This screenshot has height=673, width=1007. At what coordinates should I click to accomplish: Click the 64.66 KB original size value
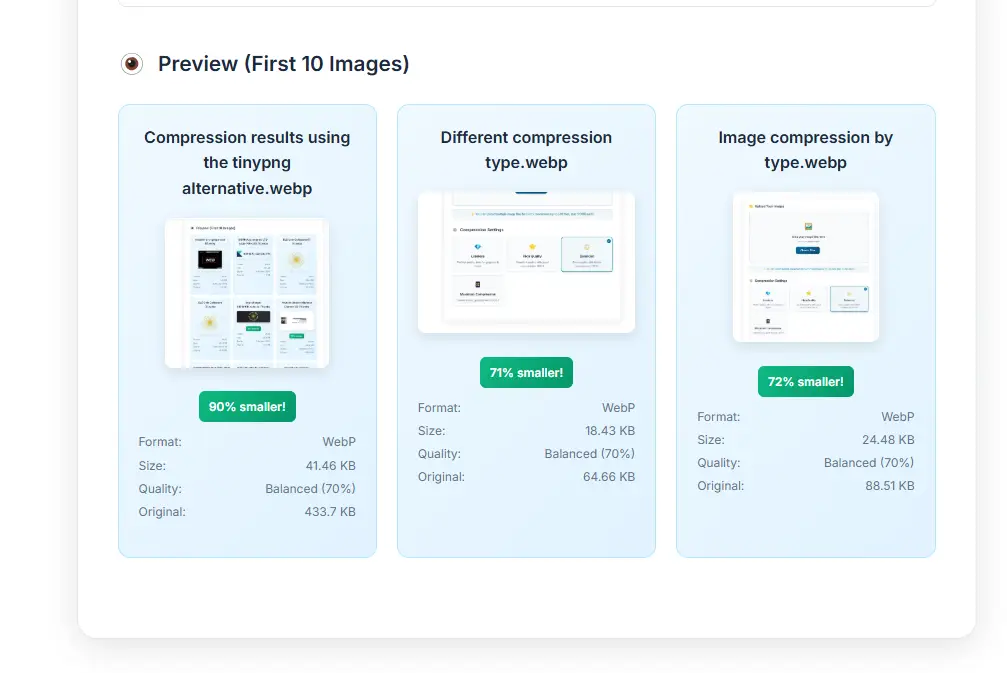click(x=609, y=477)
